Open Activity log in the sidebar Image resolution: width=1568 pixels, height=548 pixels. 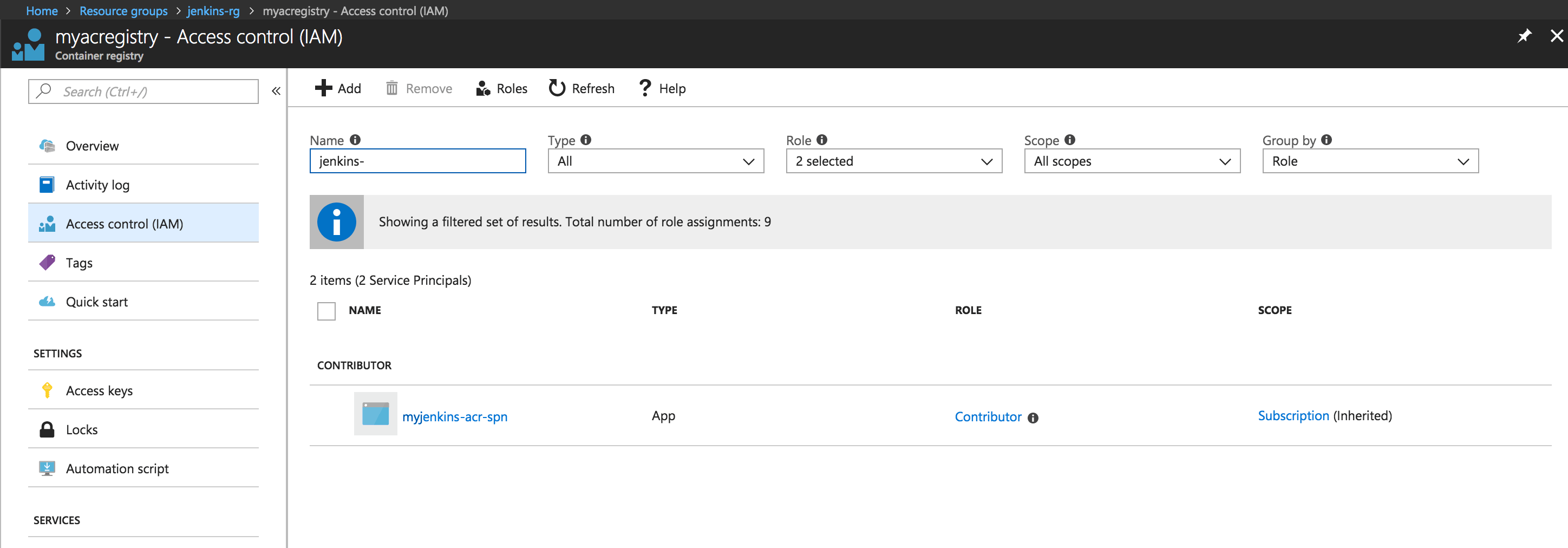point(143,185)
